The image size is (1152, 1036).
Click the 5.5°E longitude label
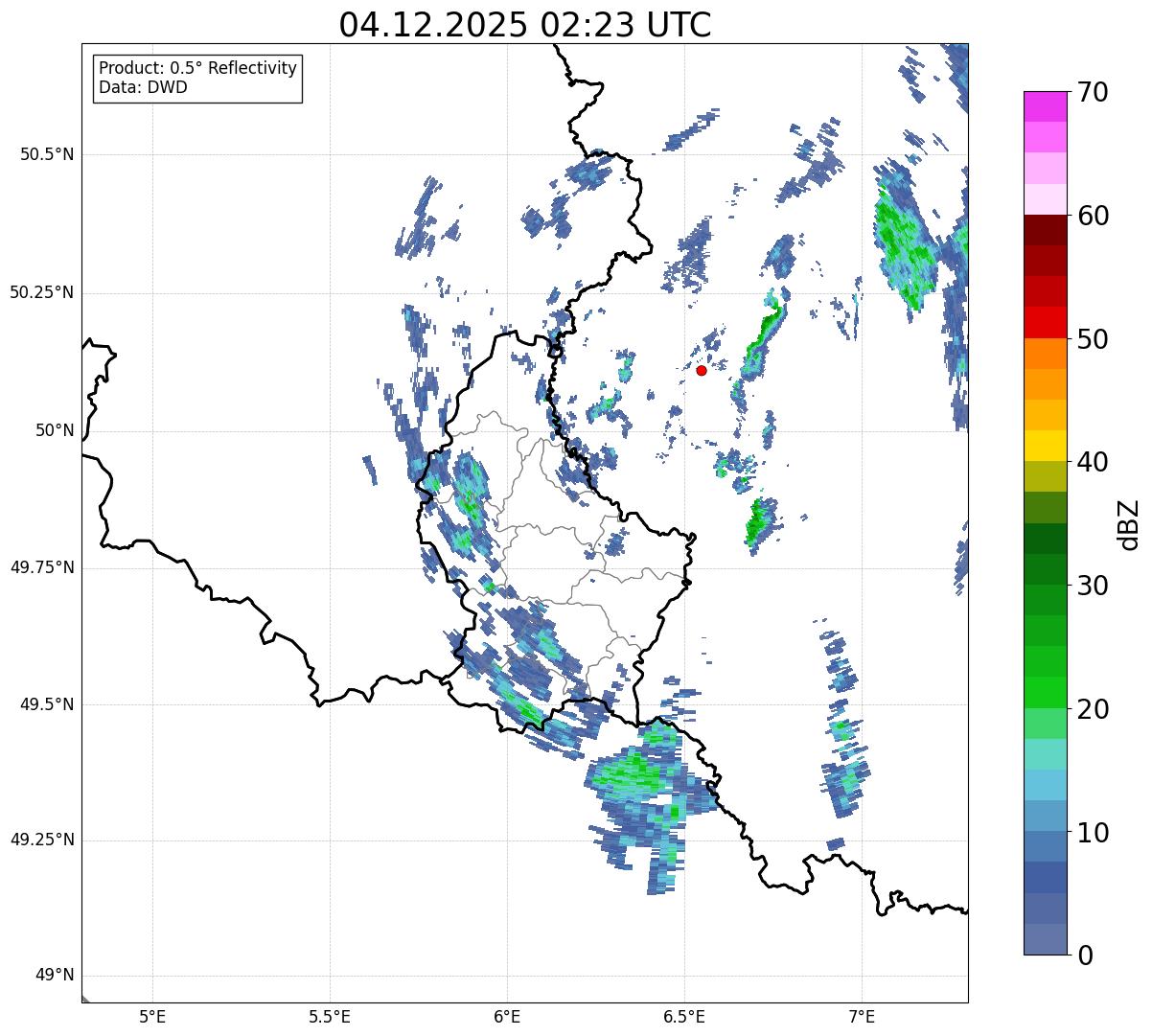tap(330, 1016)
